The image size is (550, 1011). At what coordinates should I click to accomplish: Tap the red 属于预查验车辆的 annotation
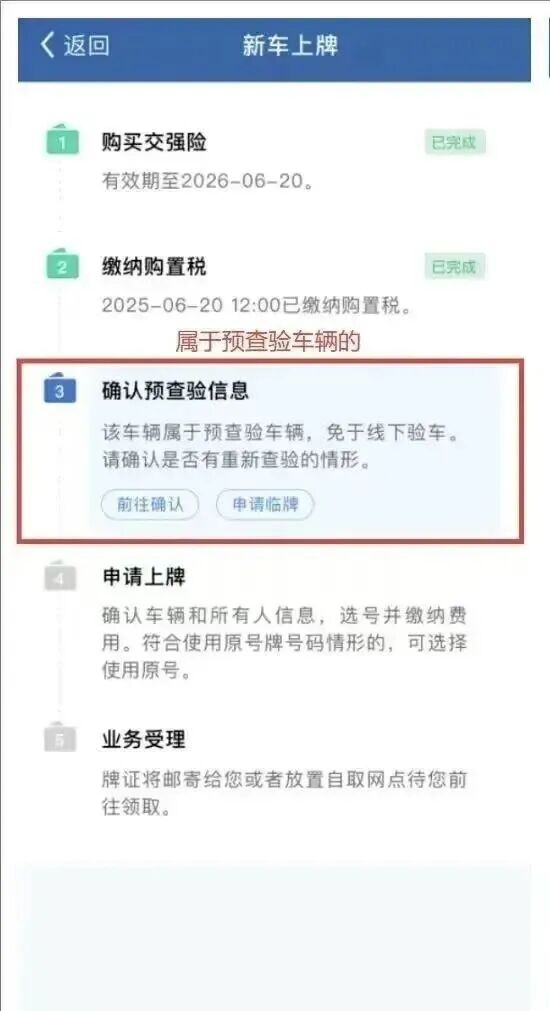268,342
